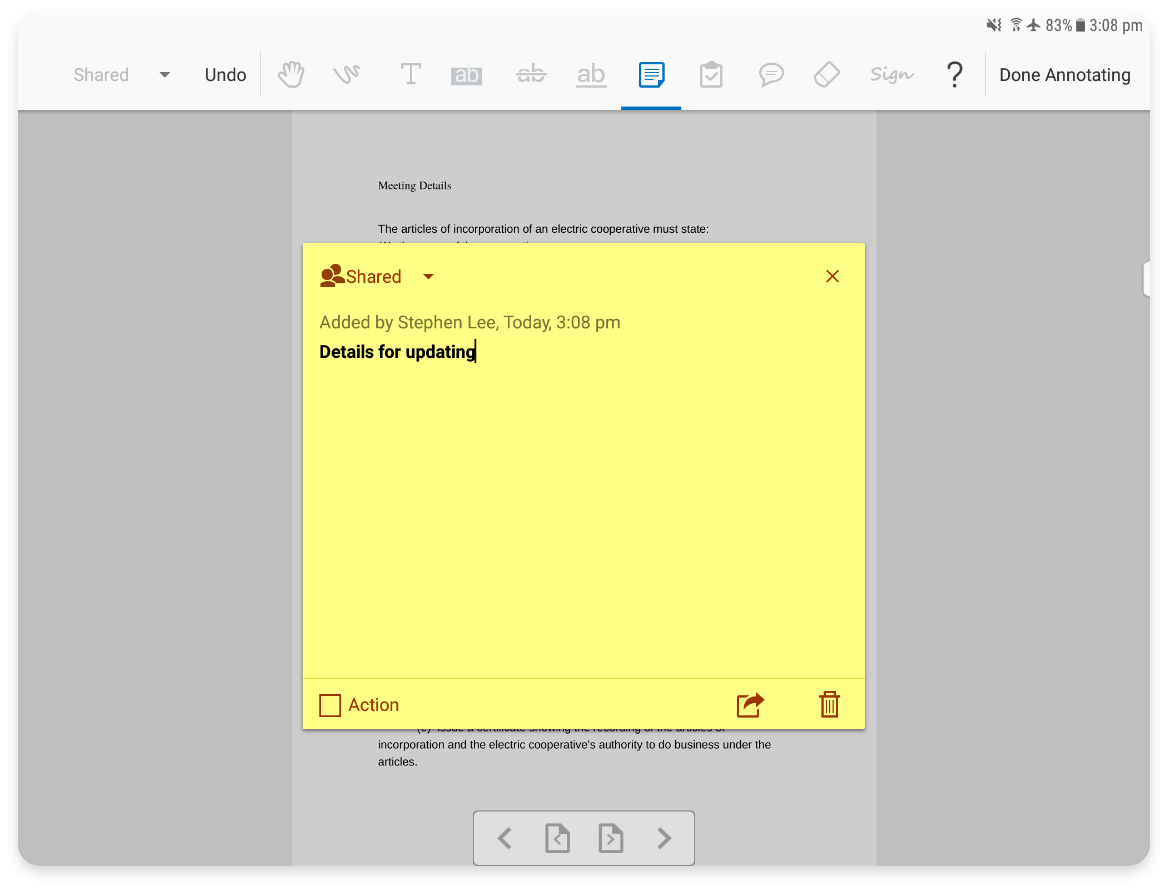Check the Action checkbox on note
1168x890 pixels.
330,705
